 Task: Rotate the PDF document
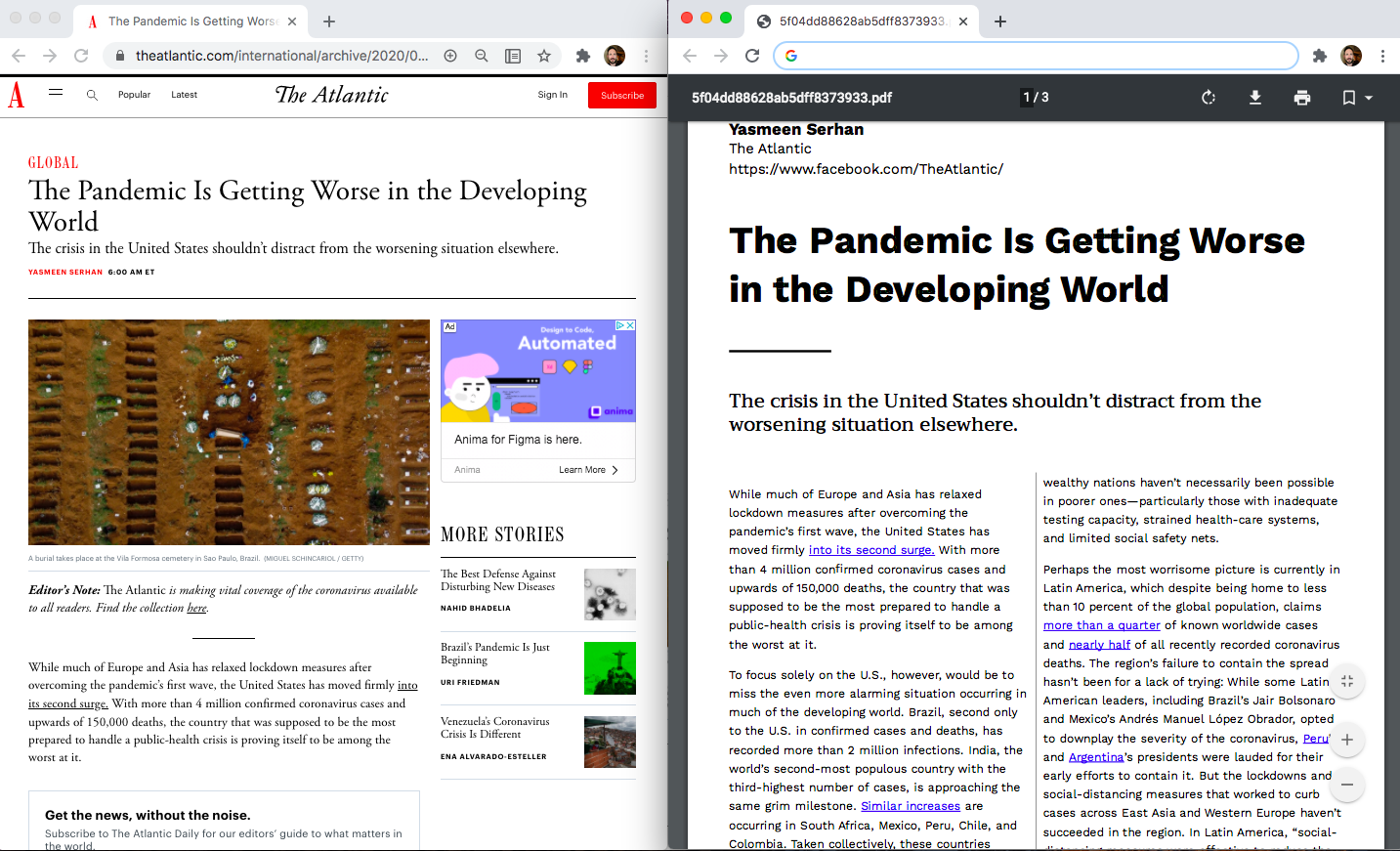pyautogui.click(x=1209, y=98)
